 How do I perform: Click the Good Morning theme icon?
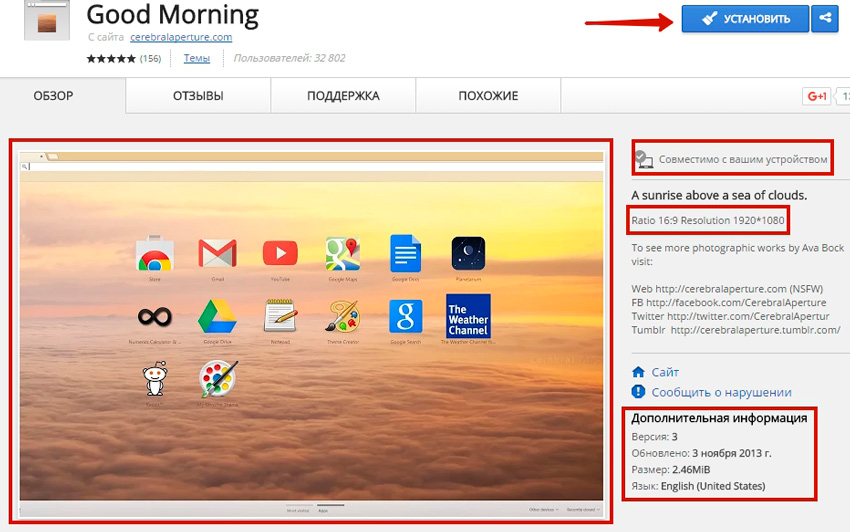click(47, 21)
